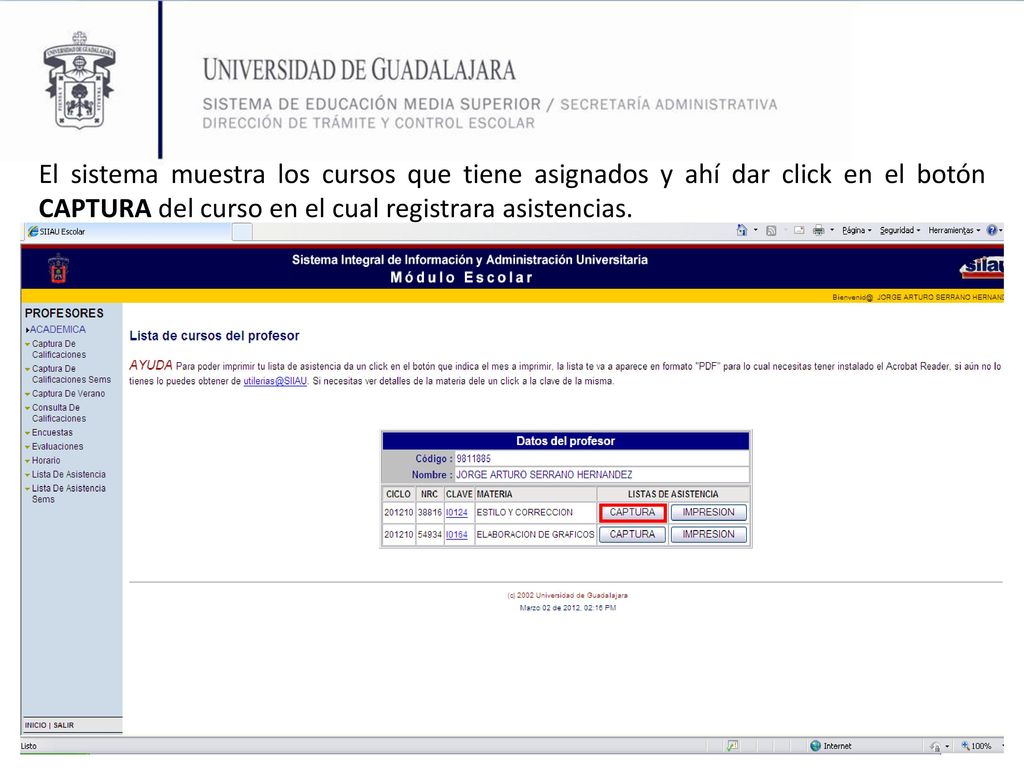1024x768 pixels.
Task: Click the name JORGE ARTURO SERRANO HERNANDEZ in table
Action: 544,475
